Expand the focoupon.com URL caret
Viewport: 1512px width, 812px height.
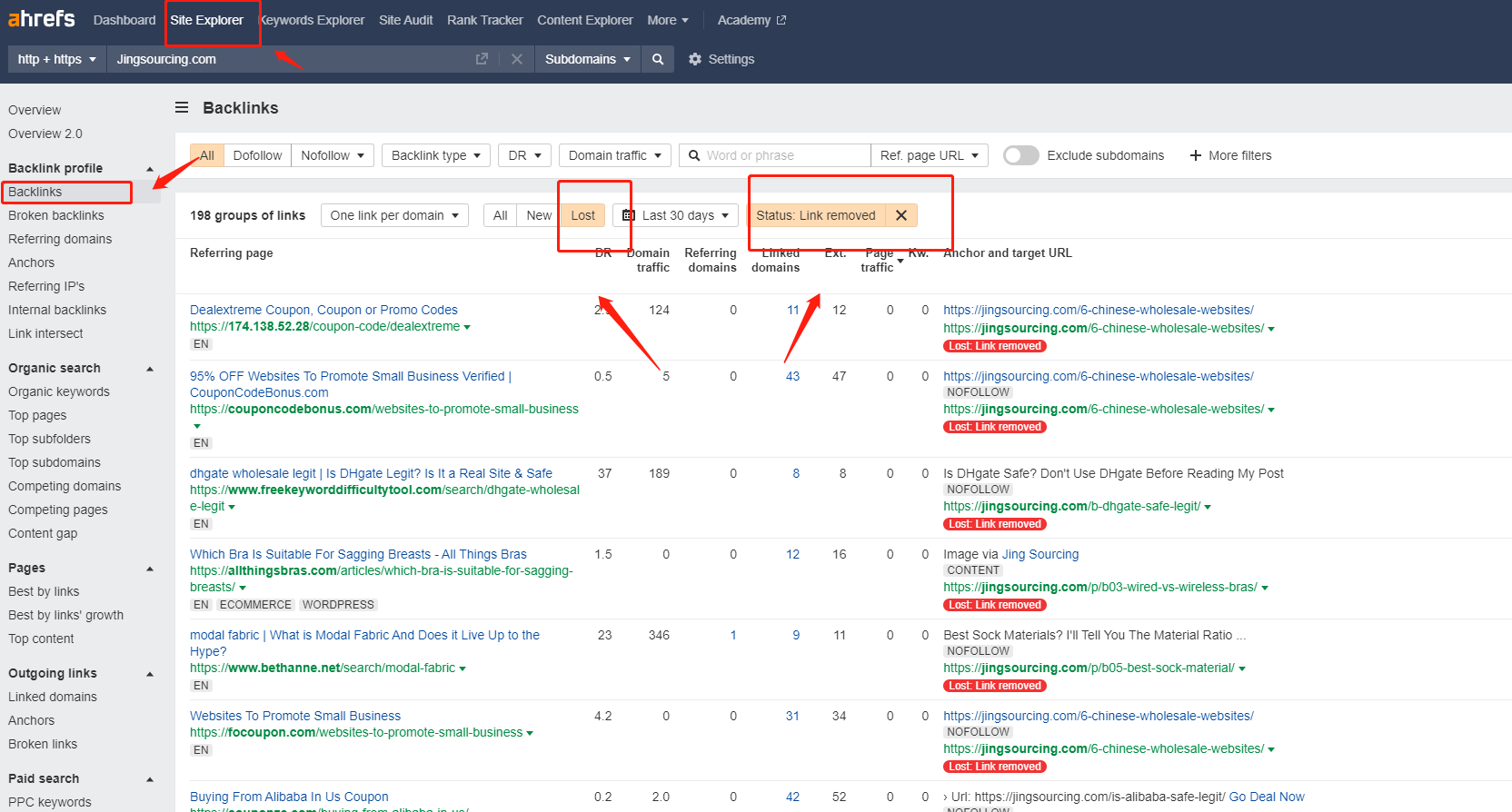(x=530, y=733)
